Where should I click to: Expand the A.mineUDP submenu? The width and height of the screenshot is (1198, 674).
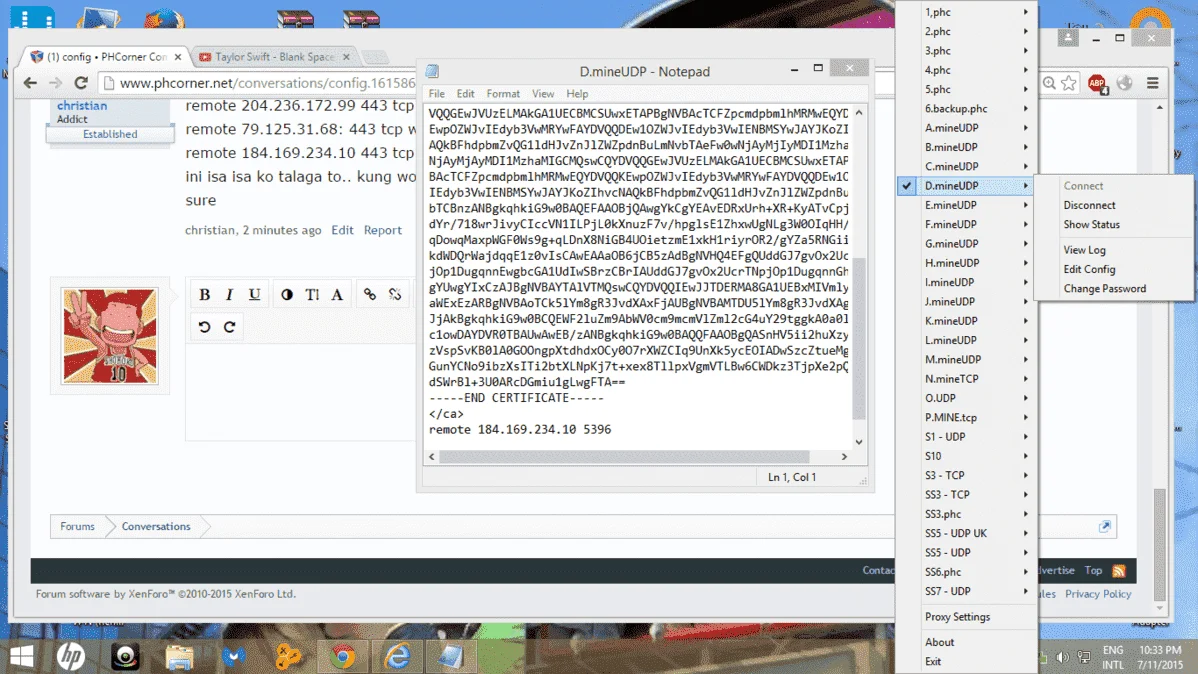966,128
